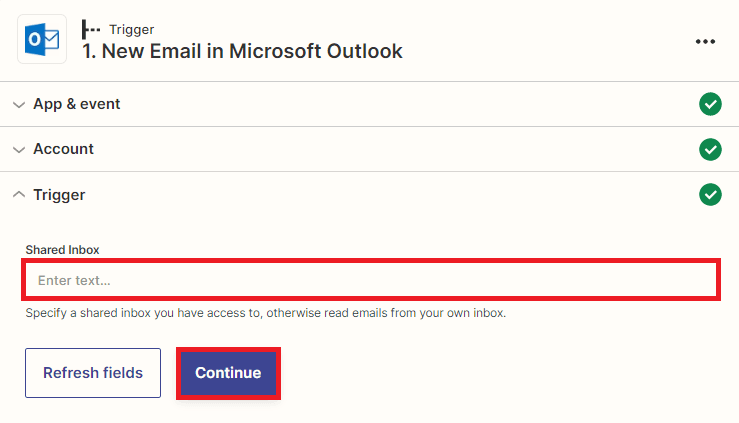This screenshot has width=739, height=423.
Task: Click the green checkmark for App & event
Action: point(710,104)
